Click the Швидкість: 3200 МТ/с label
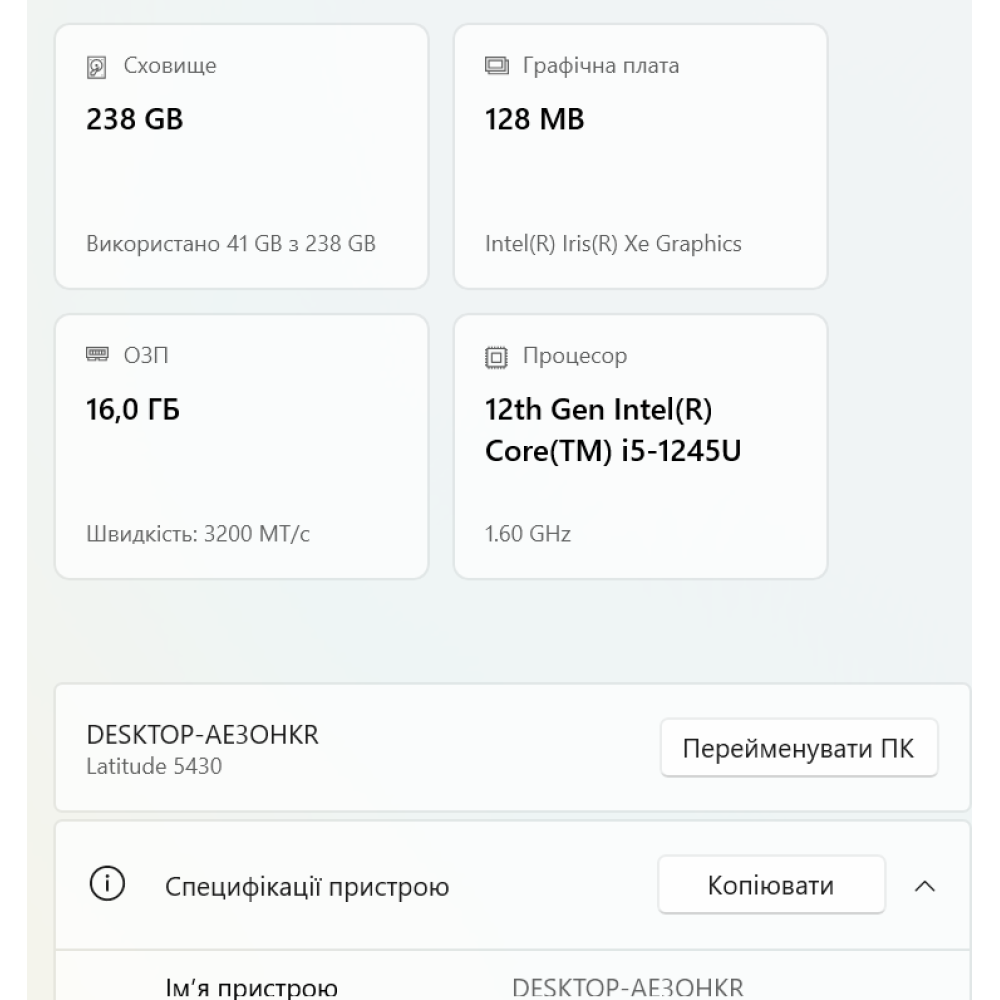The image size is (1000, 1000). pos(197,532)
